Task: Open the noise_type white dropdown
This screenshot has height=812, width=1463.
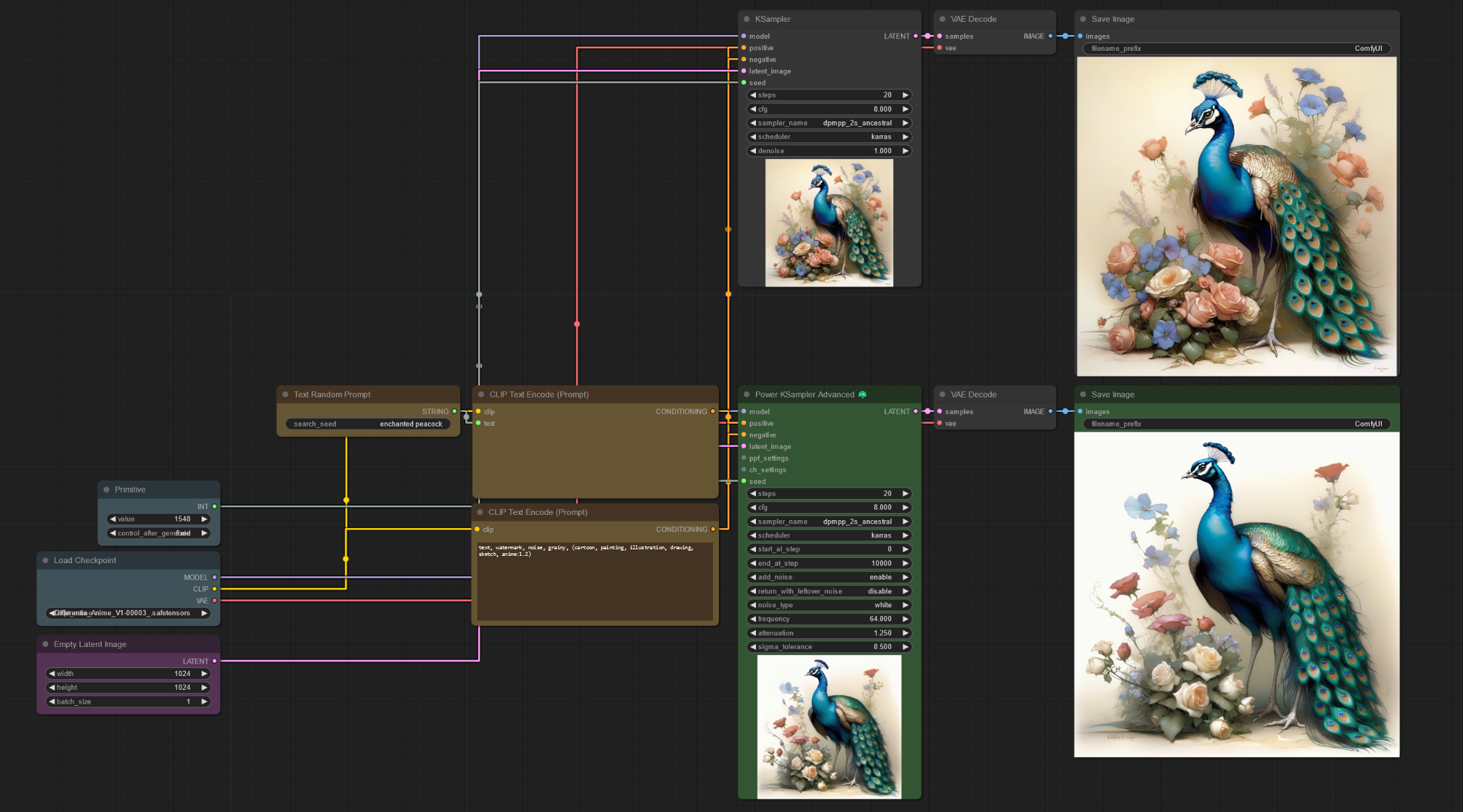Action: [829, 605]
